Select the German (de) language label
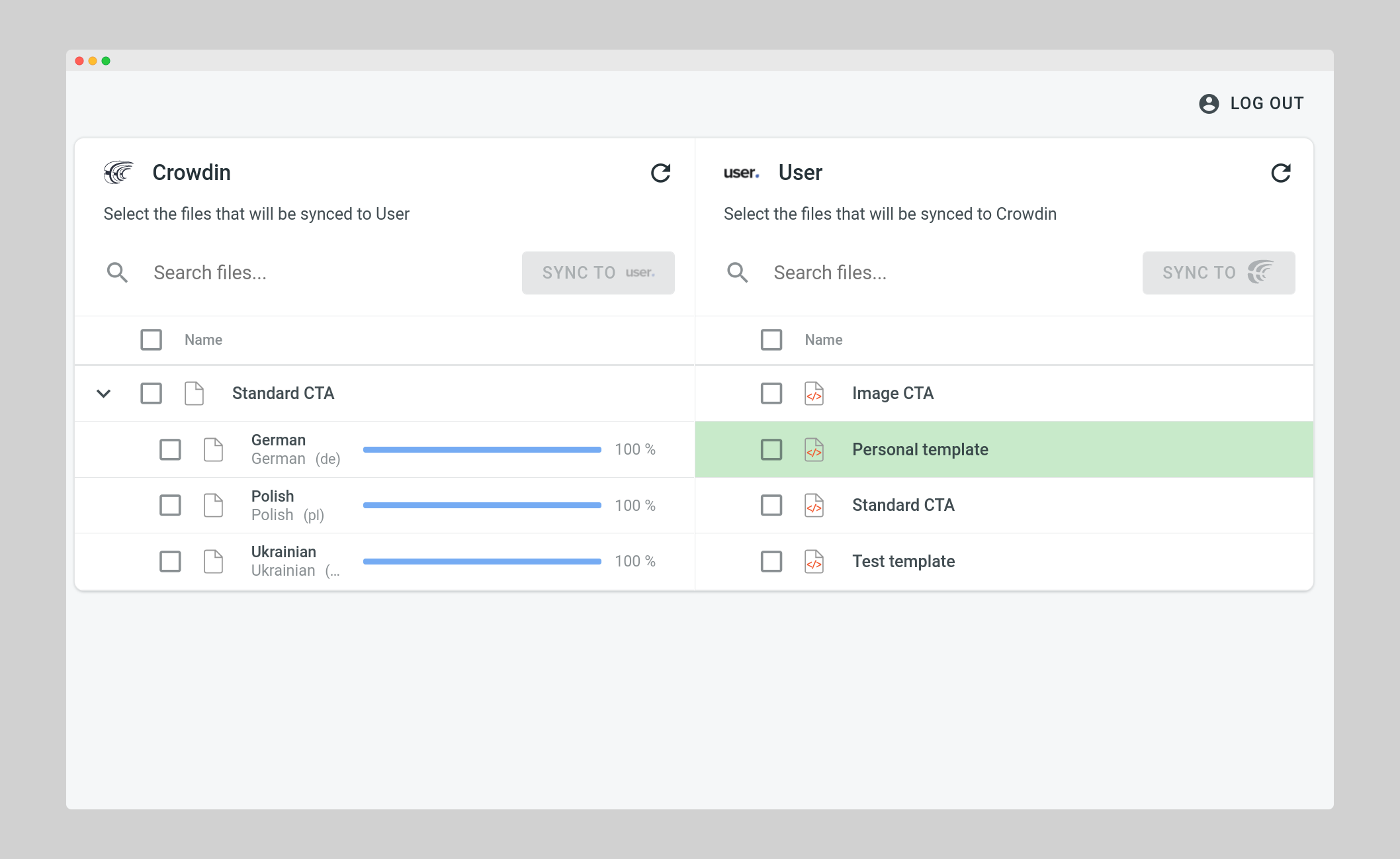The width and height of the screenshot is (1400, 859). [296, 459]
